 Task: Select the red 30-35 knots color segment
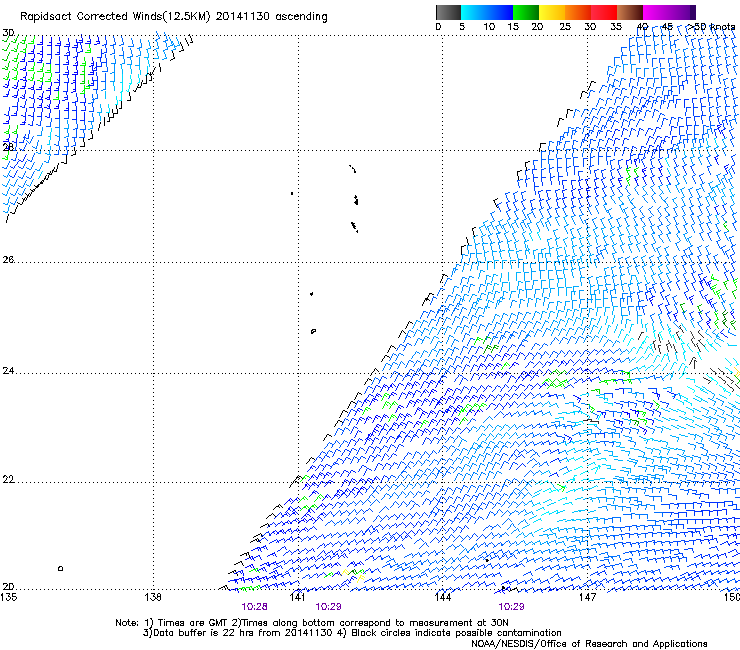604,12
